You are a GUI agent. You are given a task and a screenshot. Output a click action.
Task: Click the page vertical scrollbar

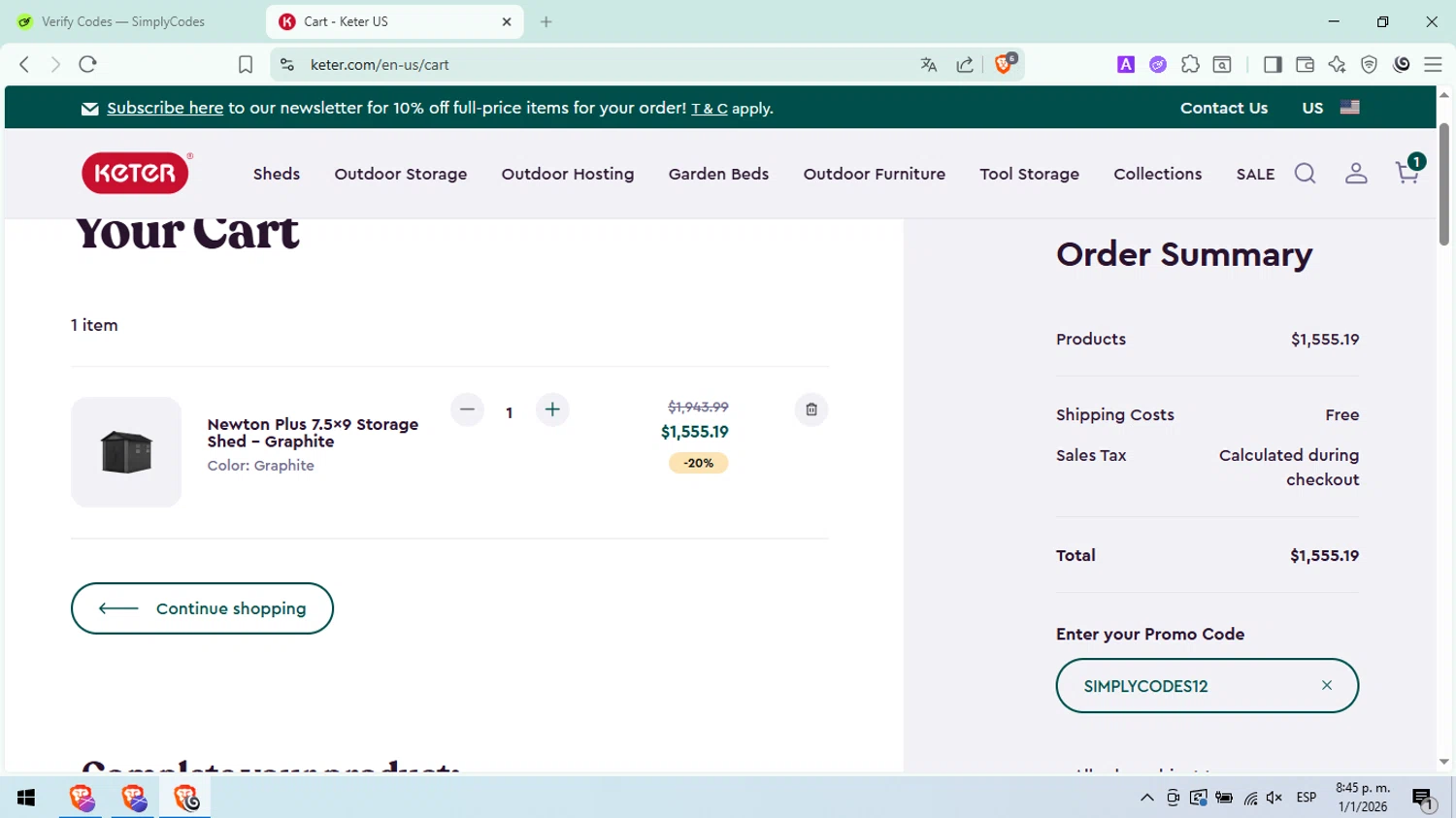click(1444, 184)
